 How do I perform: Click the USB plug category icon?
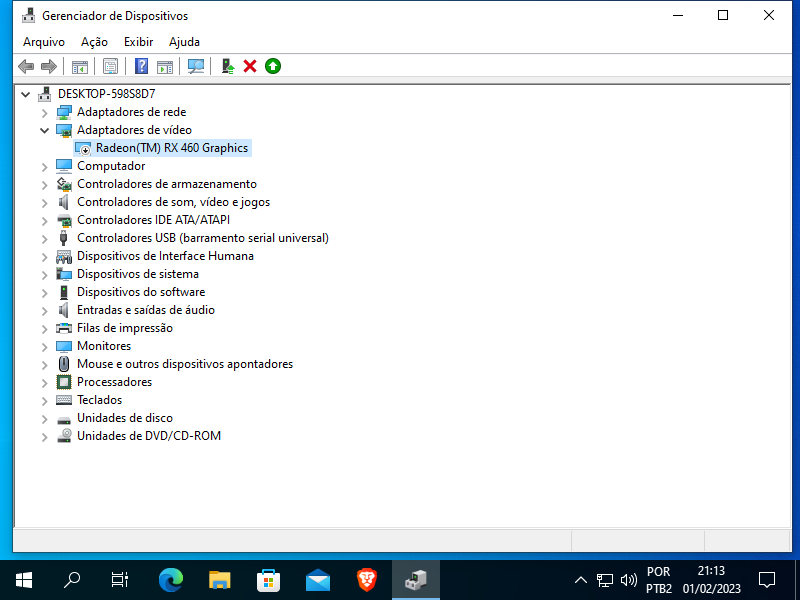[x=64, y=238]
